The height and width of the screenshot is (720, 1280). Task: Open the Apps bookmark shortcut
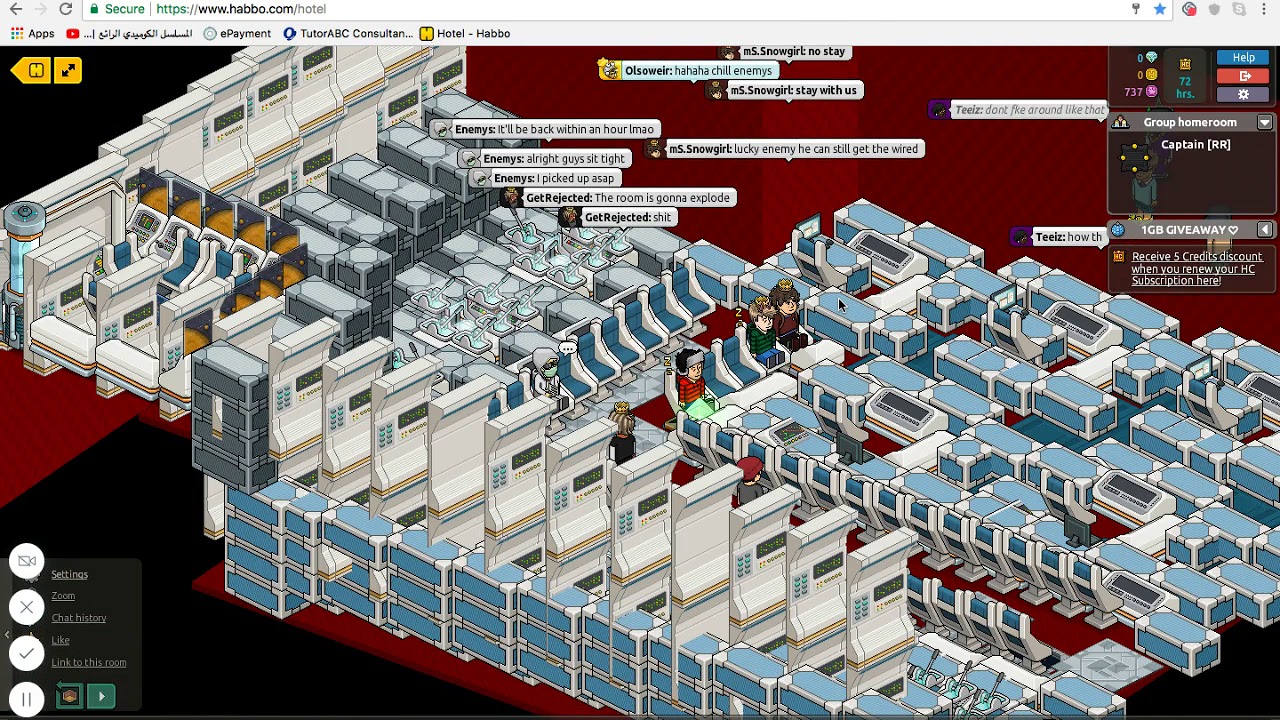coord(32,33)
